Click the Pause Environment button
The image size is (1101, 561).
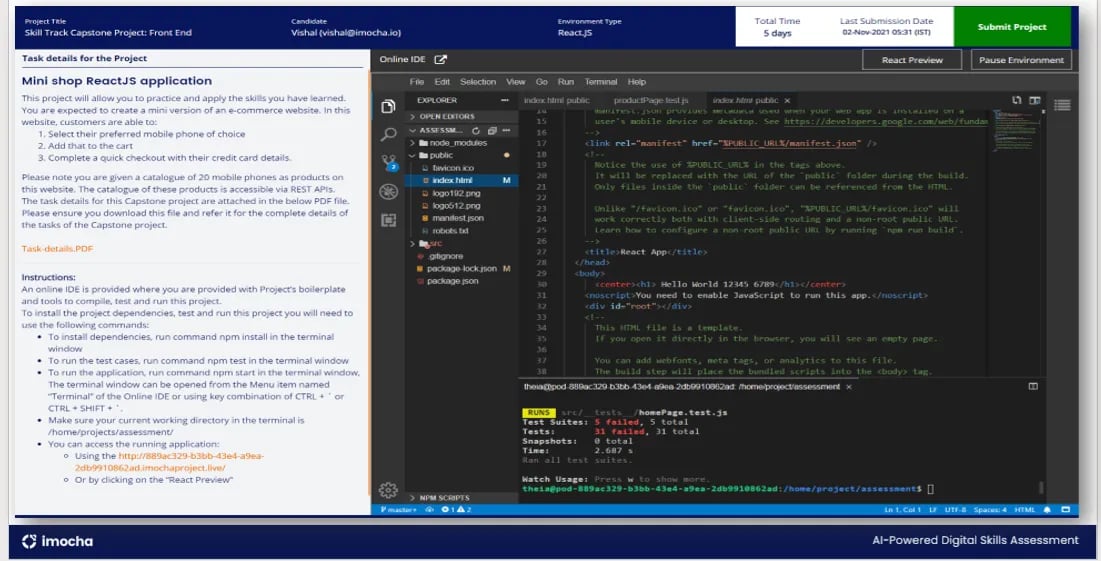point(1021,60)
